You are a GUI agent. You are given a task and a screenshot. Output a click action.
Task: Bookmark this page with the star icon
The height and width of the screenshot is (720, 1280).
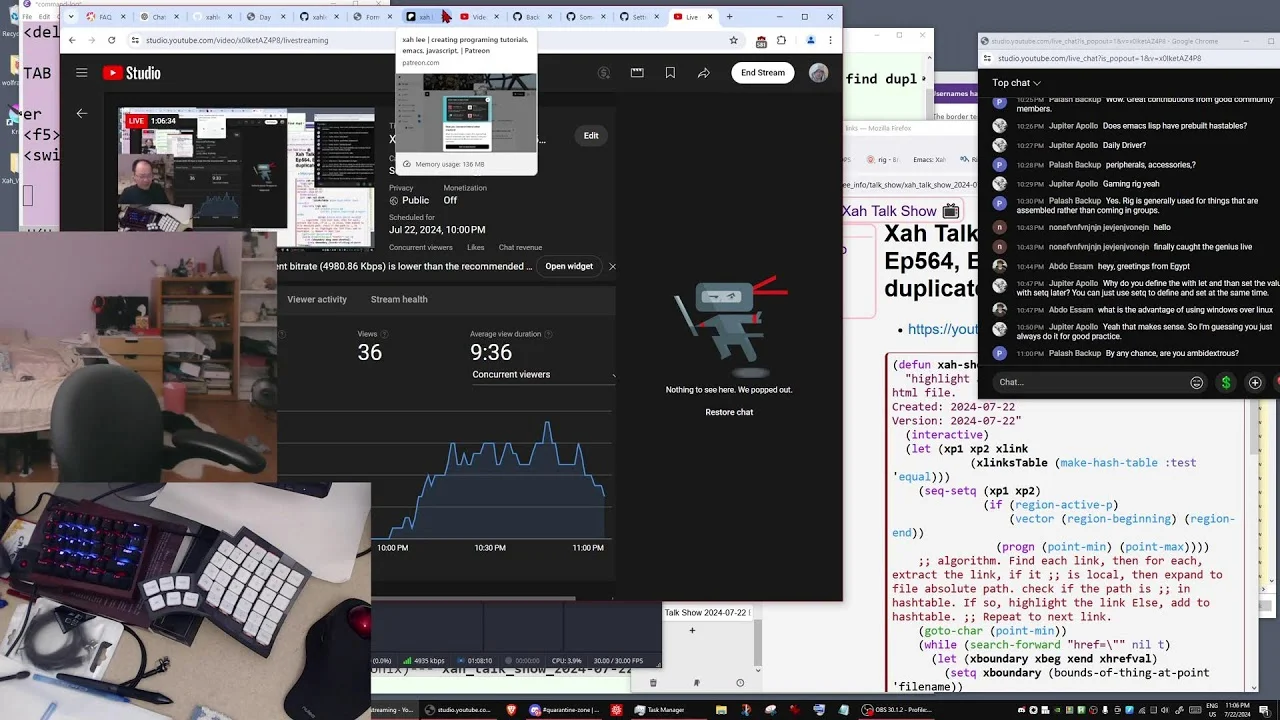pos(733,40)
